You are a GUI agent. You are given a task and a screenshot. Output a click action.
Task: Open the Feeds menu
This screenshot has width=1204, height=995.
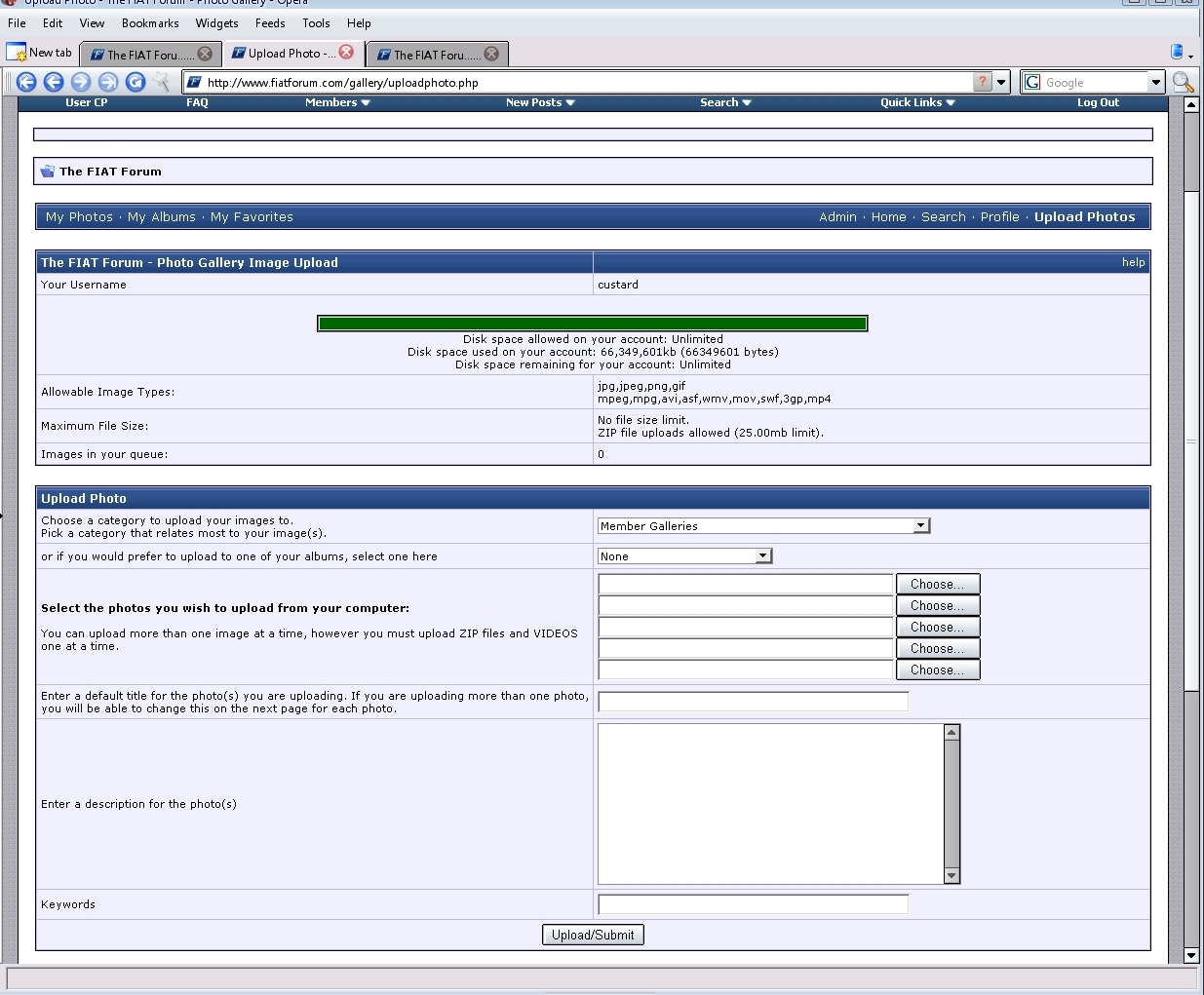[x=270, y=23]
